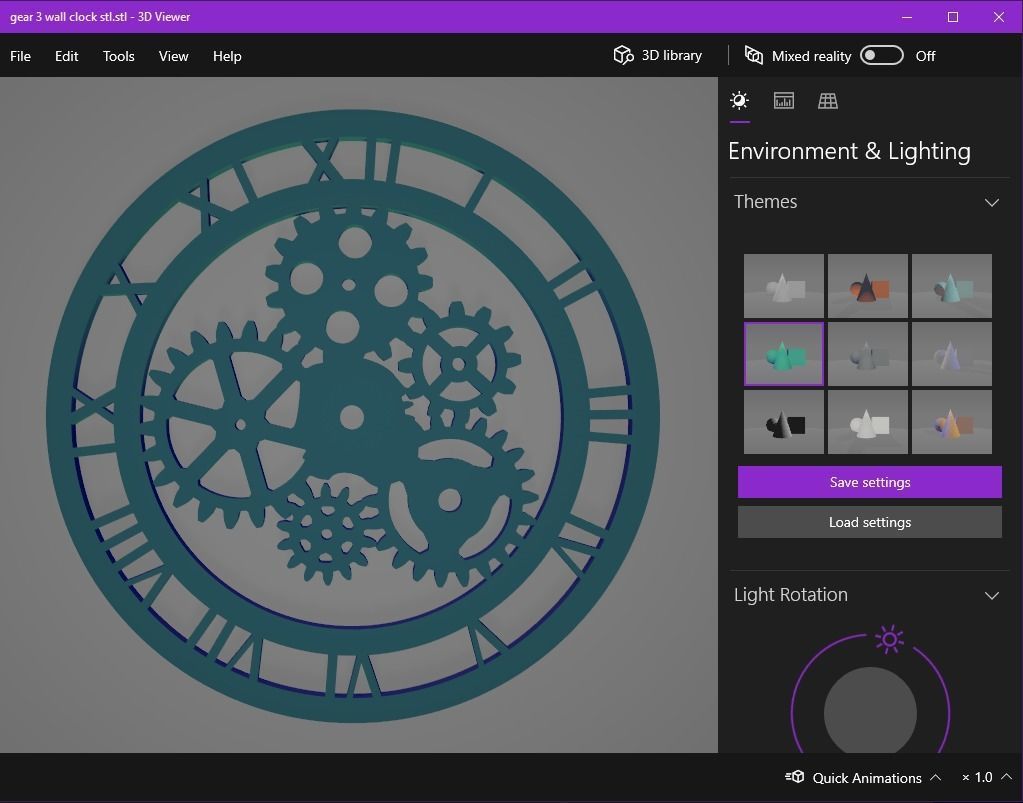Screen dimensions: 1023x803
Task: Open the View menu
Action: [x=173, y=56]
